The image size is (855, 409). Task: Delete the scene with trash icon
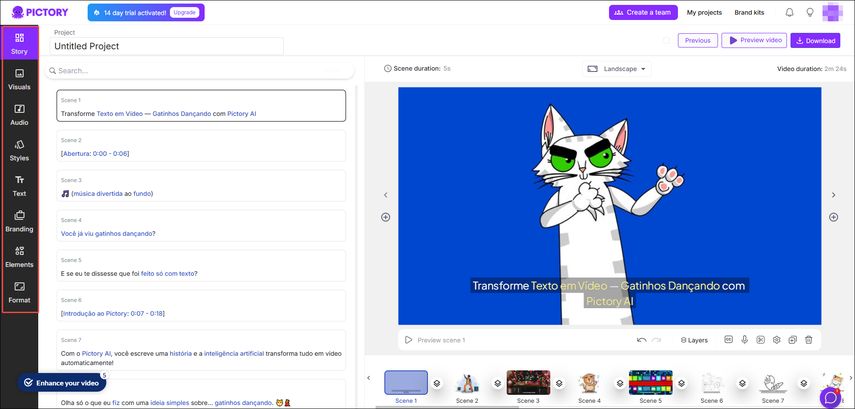point(809,340)
